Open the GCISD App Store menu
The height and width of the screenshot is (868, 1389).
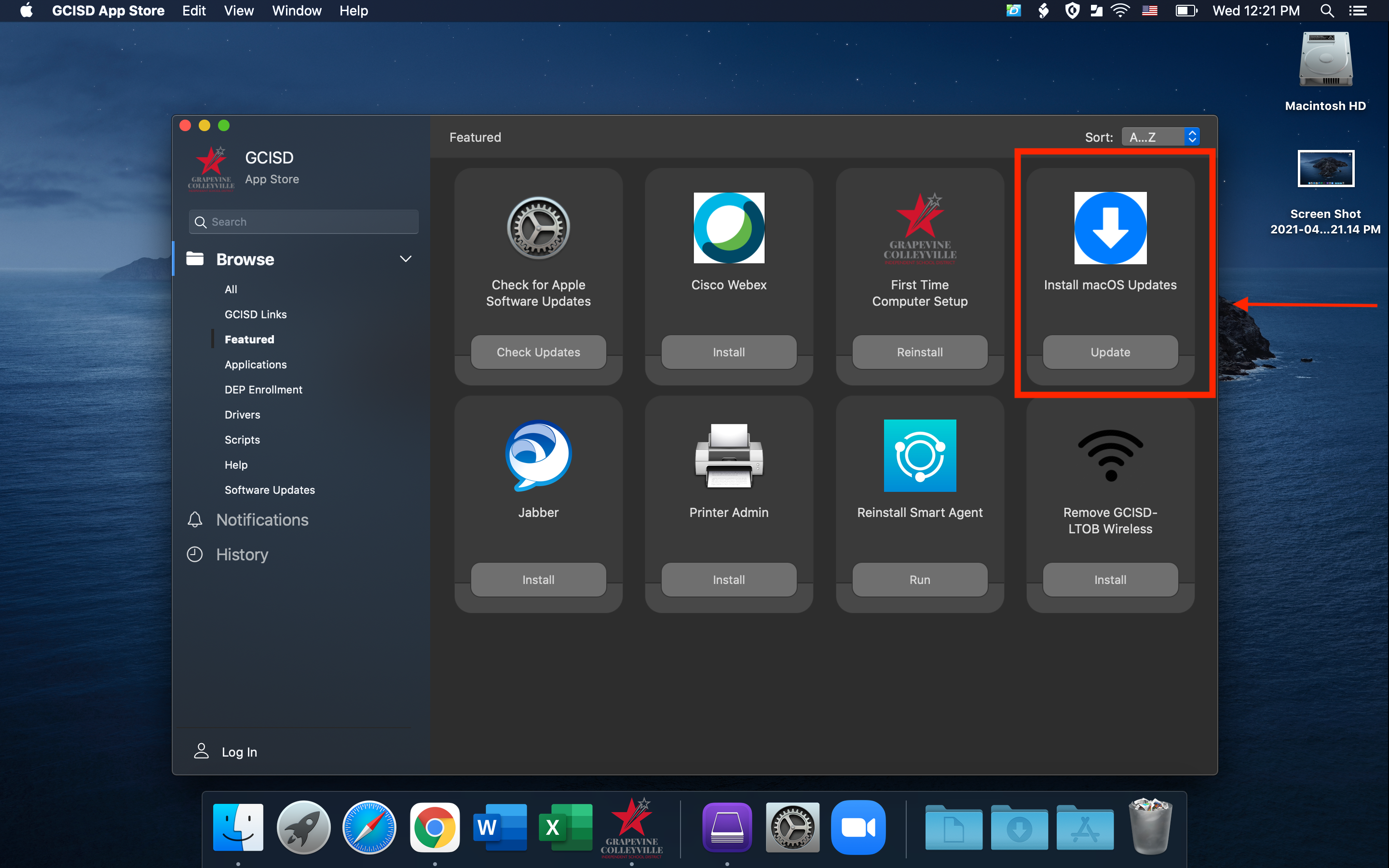[x=108, y=11]
